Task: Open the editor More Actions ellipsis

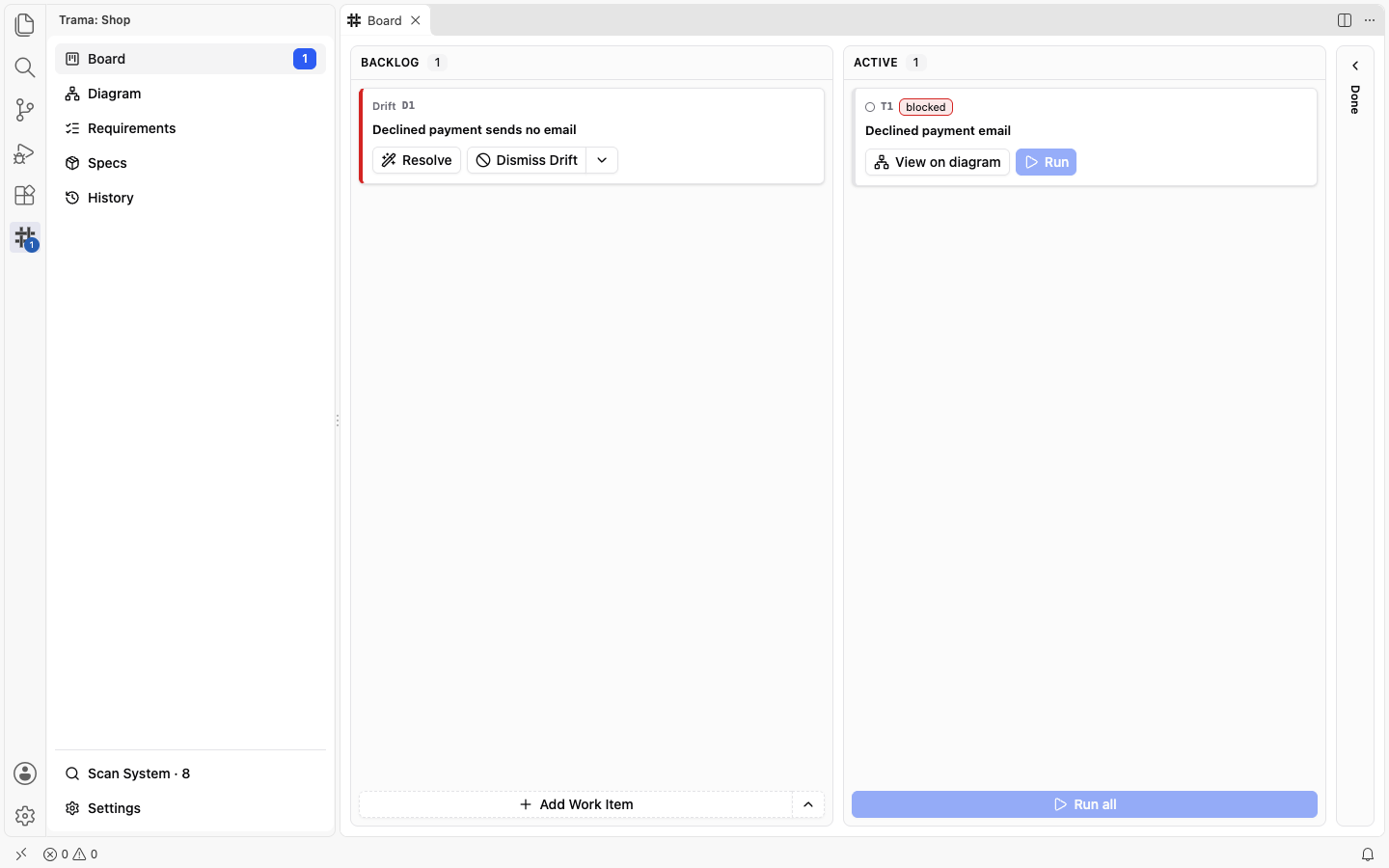Action: coord(1370,20)
